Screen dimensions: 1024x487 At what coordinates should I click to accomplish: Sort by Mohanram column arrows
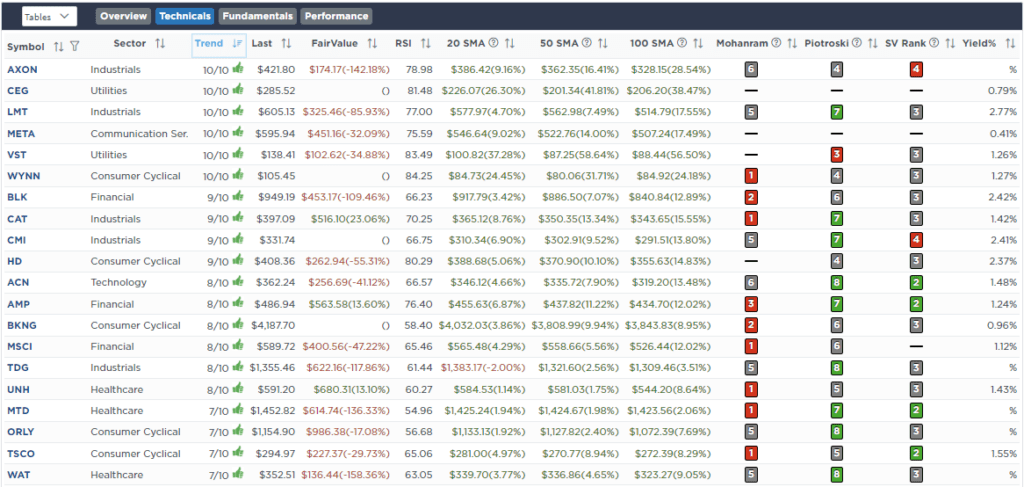(x=792, y=44)
